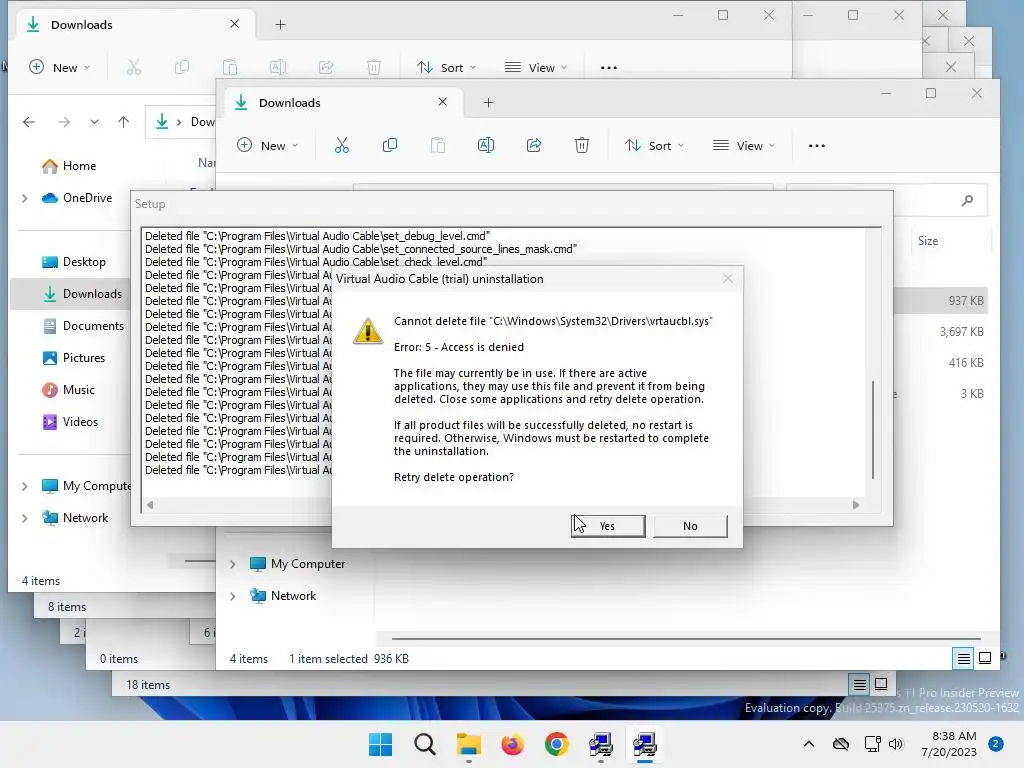Click Rename icon in front Downloads window
This screenshot has height=768, width=1024.
(x=485, y=146)
